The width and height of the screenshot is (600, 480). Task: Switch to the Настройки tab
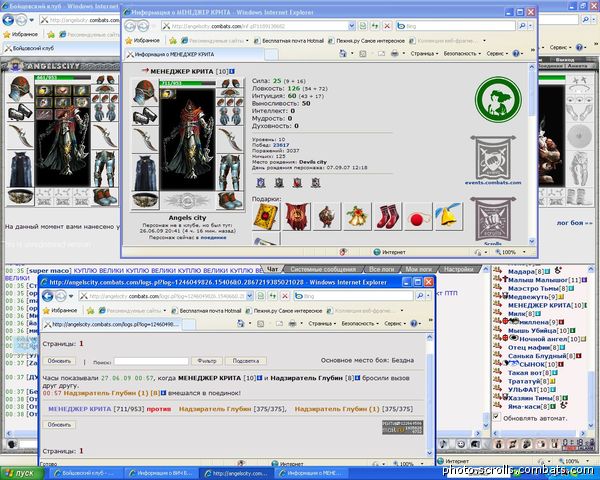pos(459,269)
